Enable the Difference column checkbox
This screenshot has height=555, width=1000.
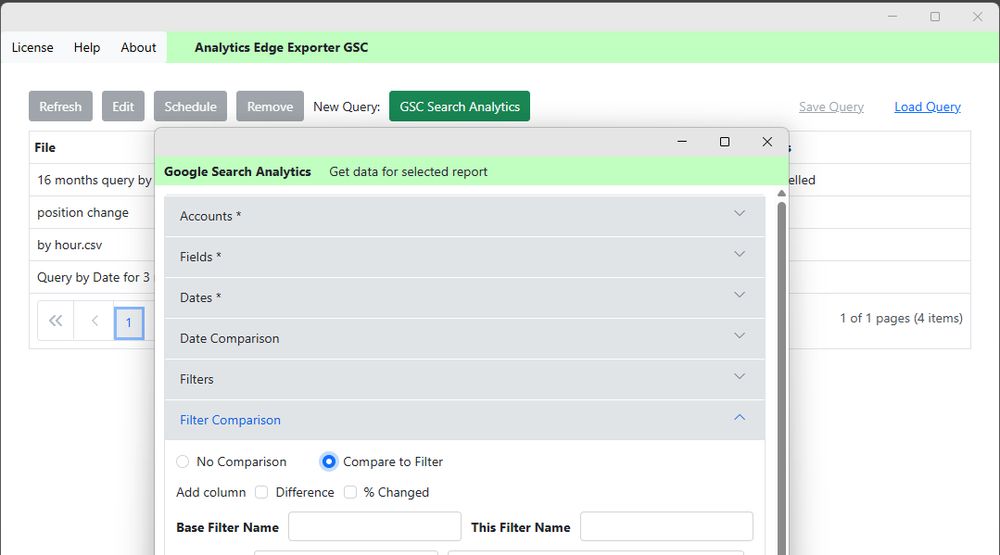point(261,492)
